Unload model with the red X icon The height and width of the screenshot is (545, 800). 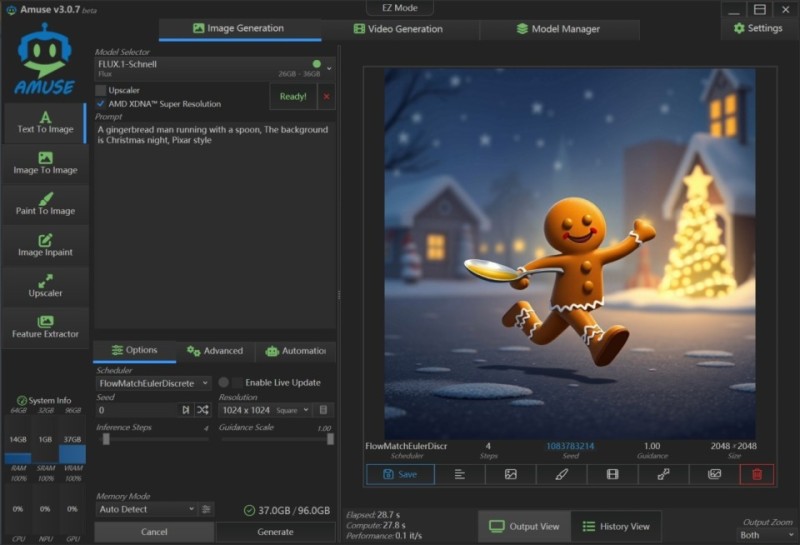[326, 97]
